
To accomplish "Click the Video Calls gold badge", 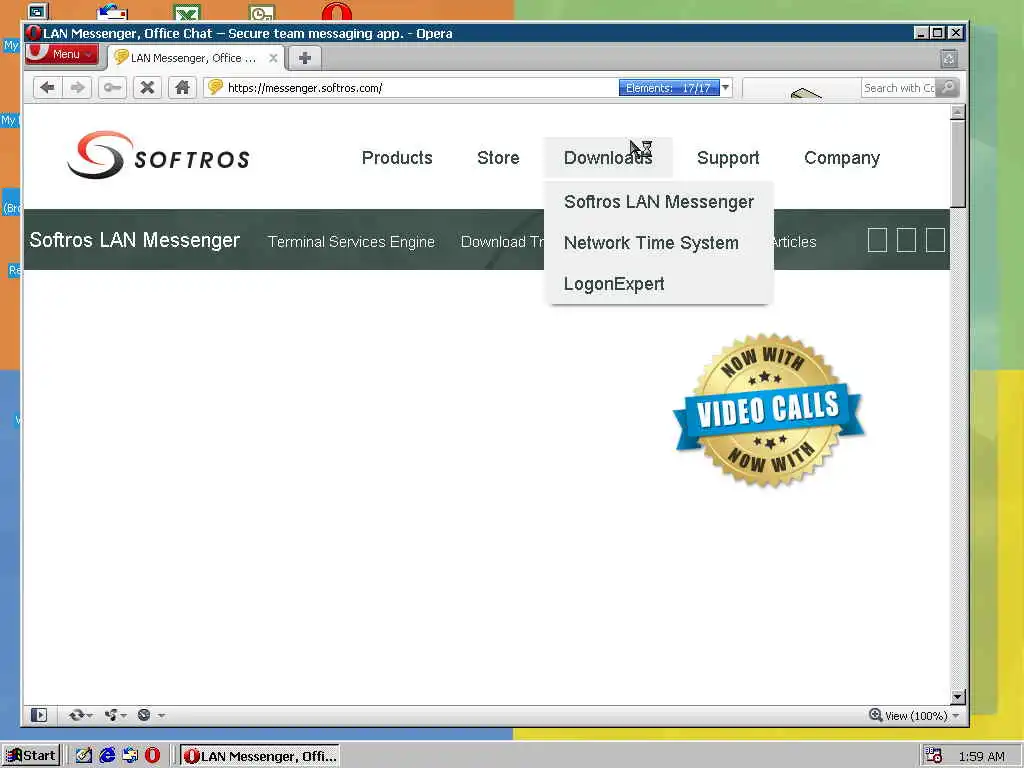I will 769,410.
